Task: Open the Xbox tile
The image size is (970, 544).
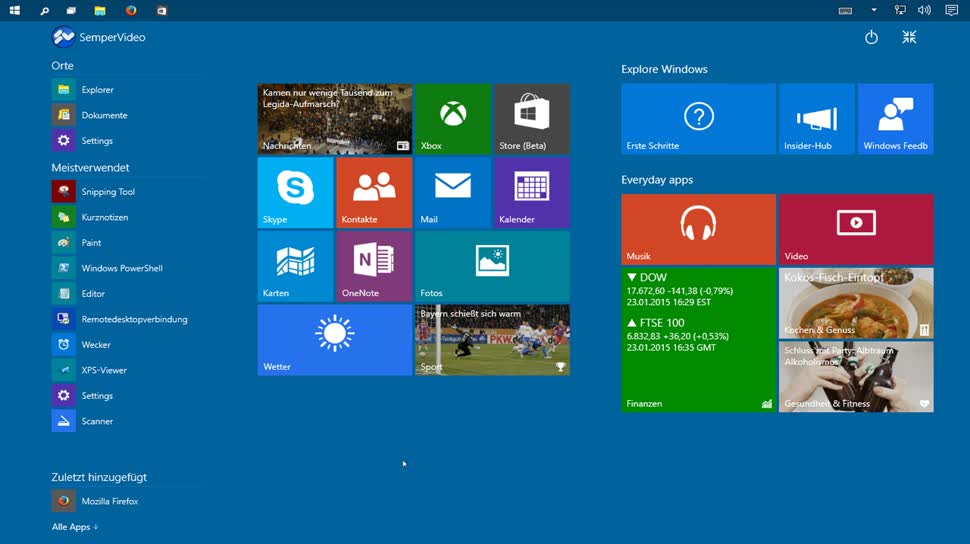Action: pyautogui.click(x=453, y=119)
